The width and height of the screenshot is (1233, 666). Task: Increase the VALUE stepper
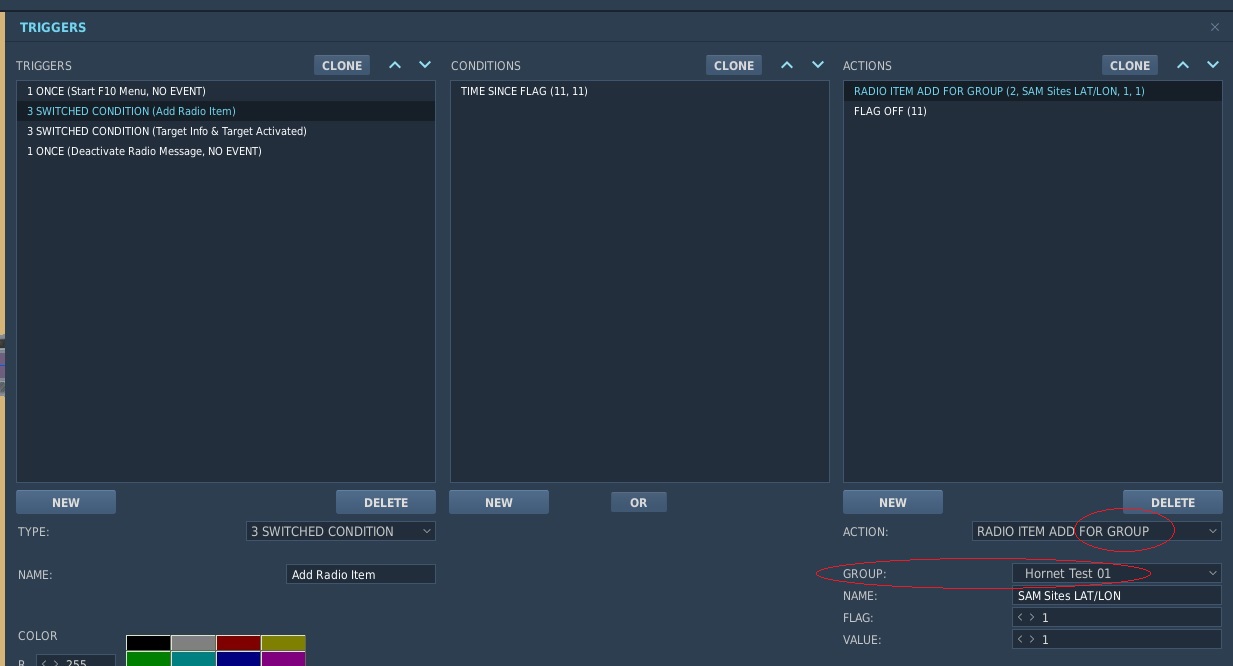[x=1032, y=639]
